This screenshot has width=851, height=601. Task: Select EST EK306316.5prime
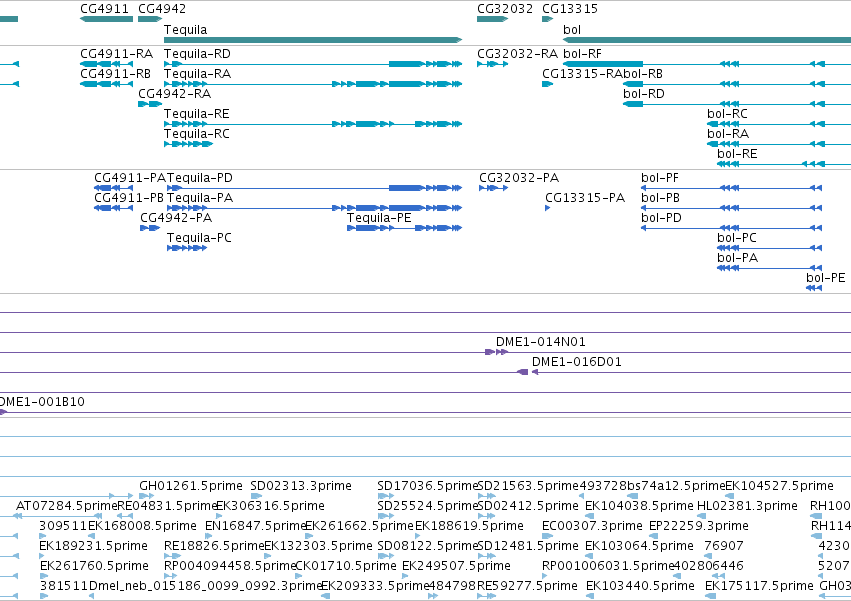click(x=219, y=516)
